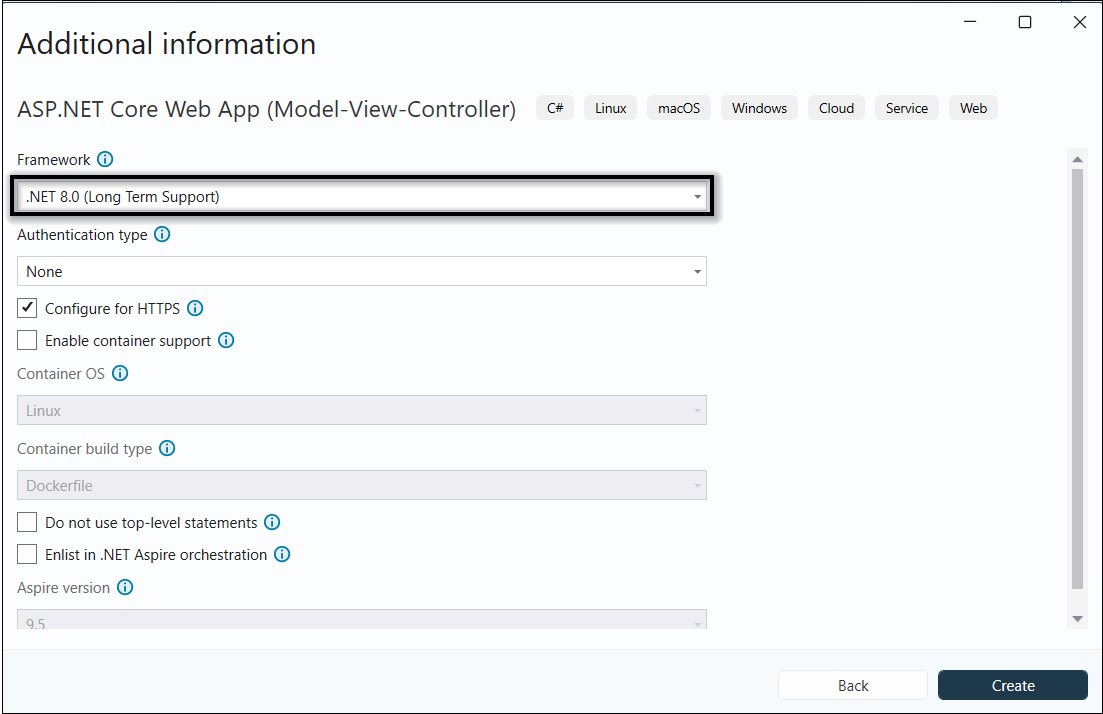Click the Aspire version info icon
The height and width of the screenshot is (714, 1103).
pos(125,587)
